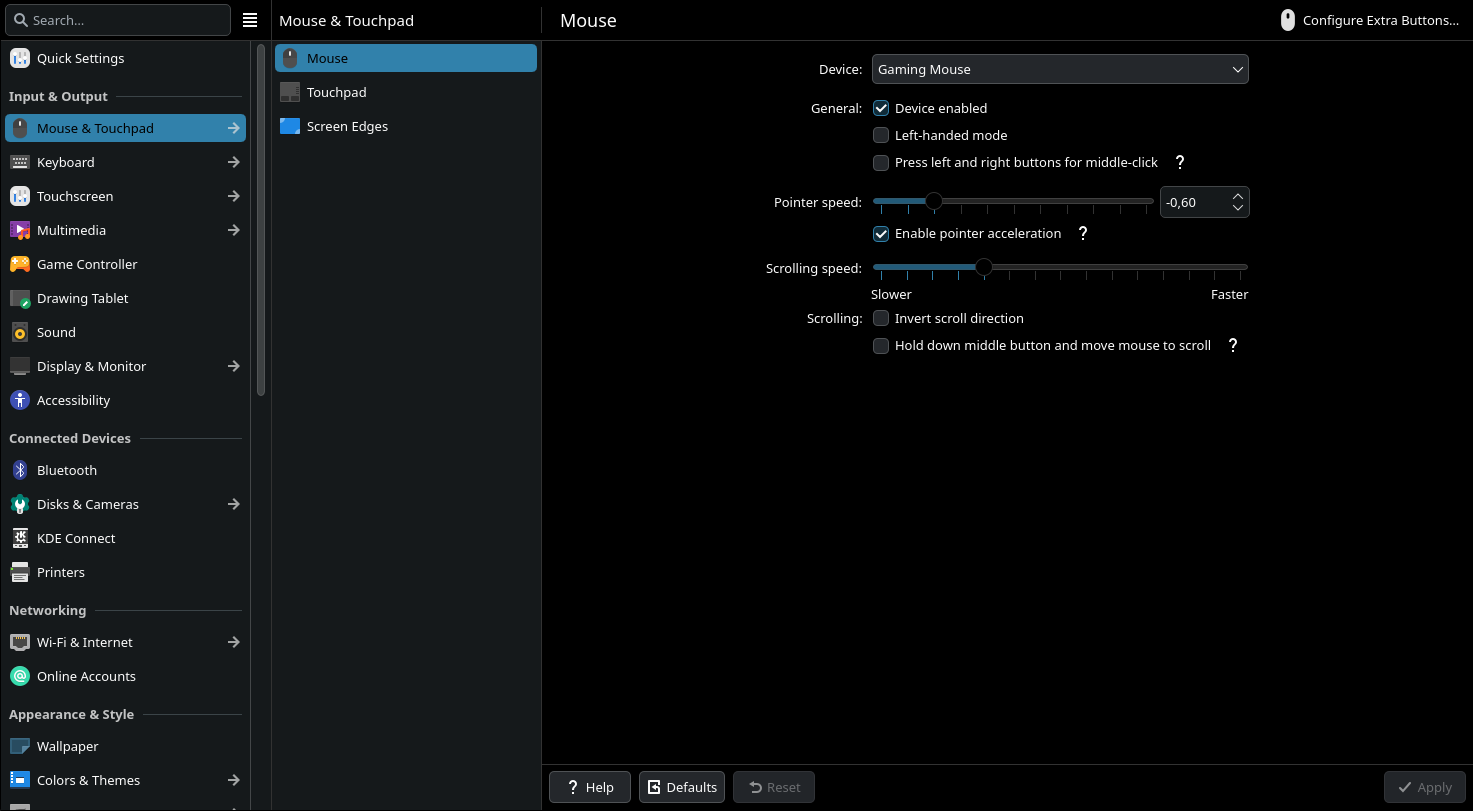1473x811 pixels.
Task: Click the mouse icon beside Configure Extra Buttons
Action: click(1288, 20)
